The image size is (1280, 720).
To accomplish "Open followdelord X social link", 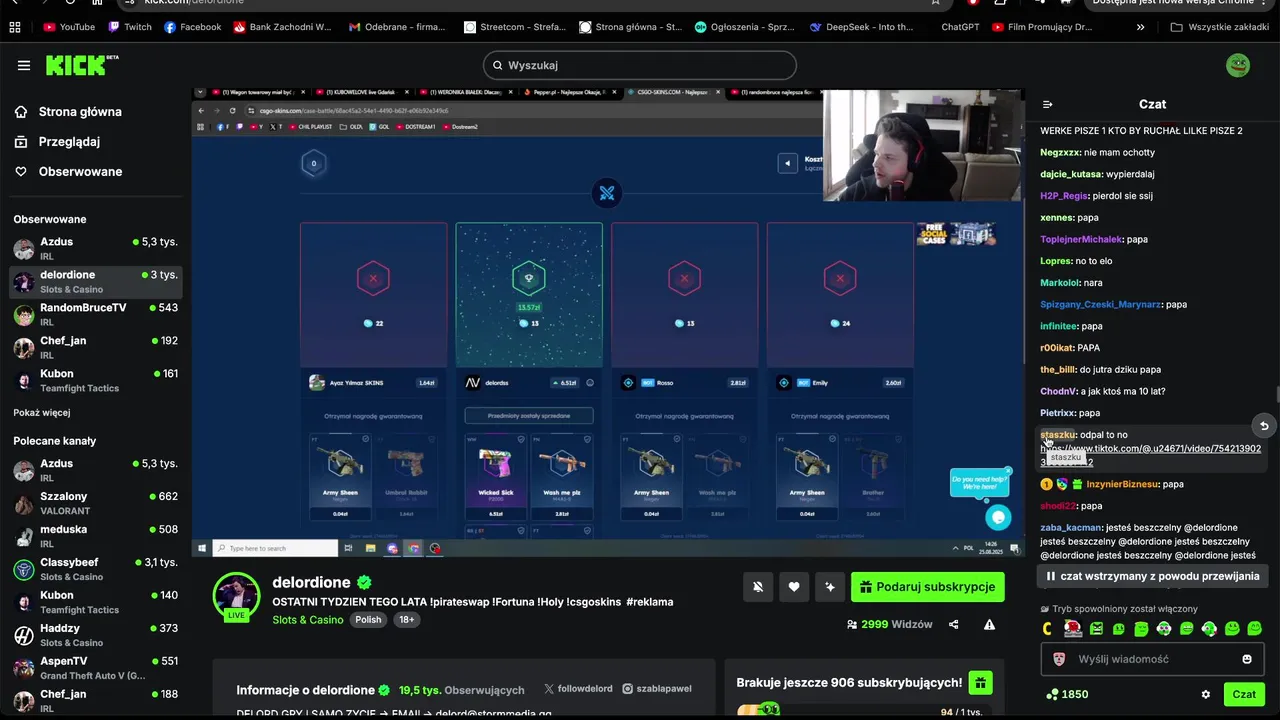I will [578, 689].
